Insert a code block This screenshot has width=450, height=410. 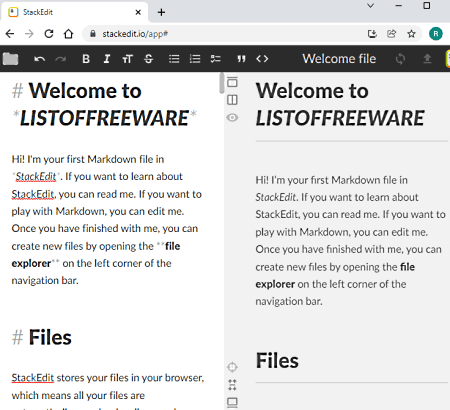[262, 59]
